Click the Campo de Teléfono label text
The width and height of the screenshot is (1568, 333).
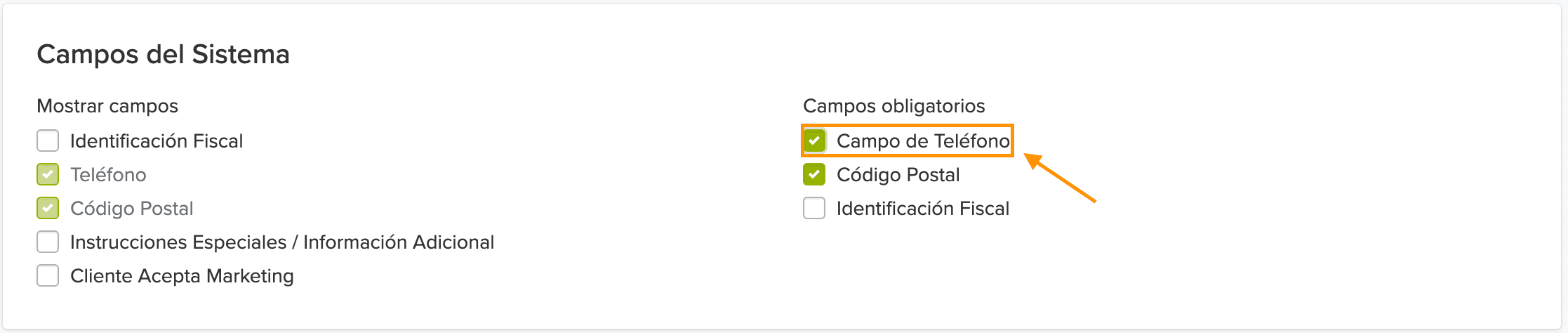[923, 141]
